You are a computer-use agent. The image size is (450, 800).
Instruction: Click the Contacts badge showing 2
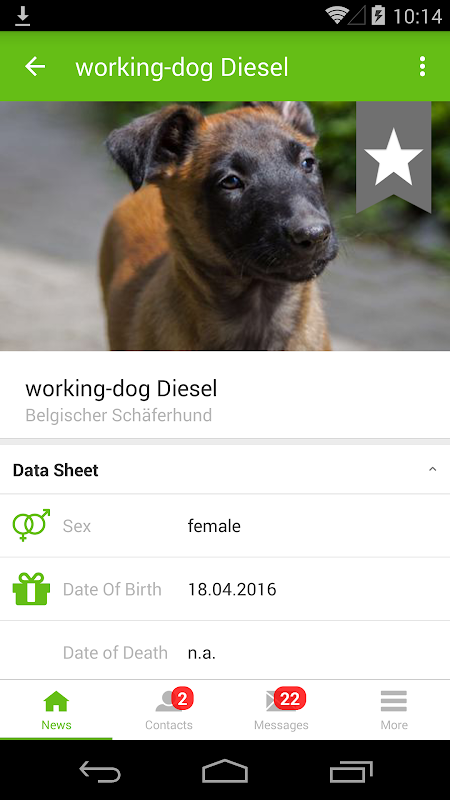coord(183,698)
